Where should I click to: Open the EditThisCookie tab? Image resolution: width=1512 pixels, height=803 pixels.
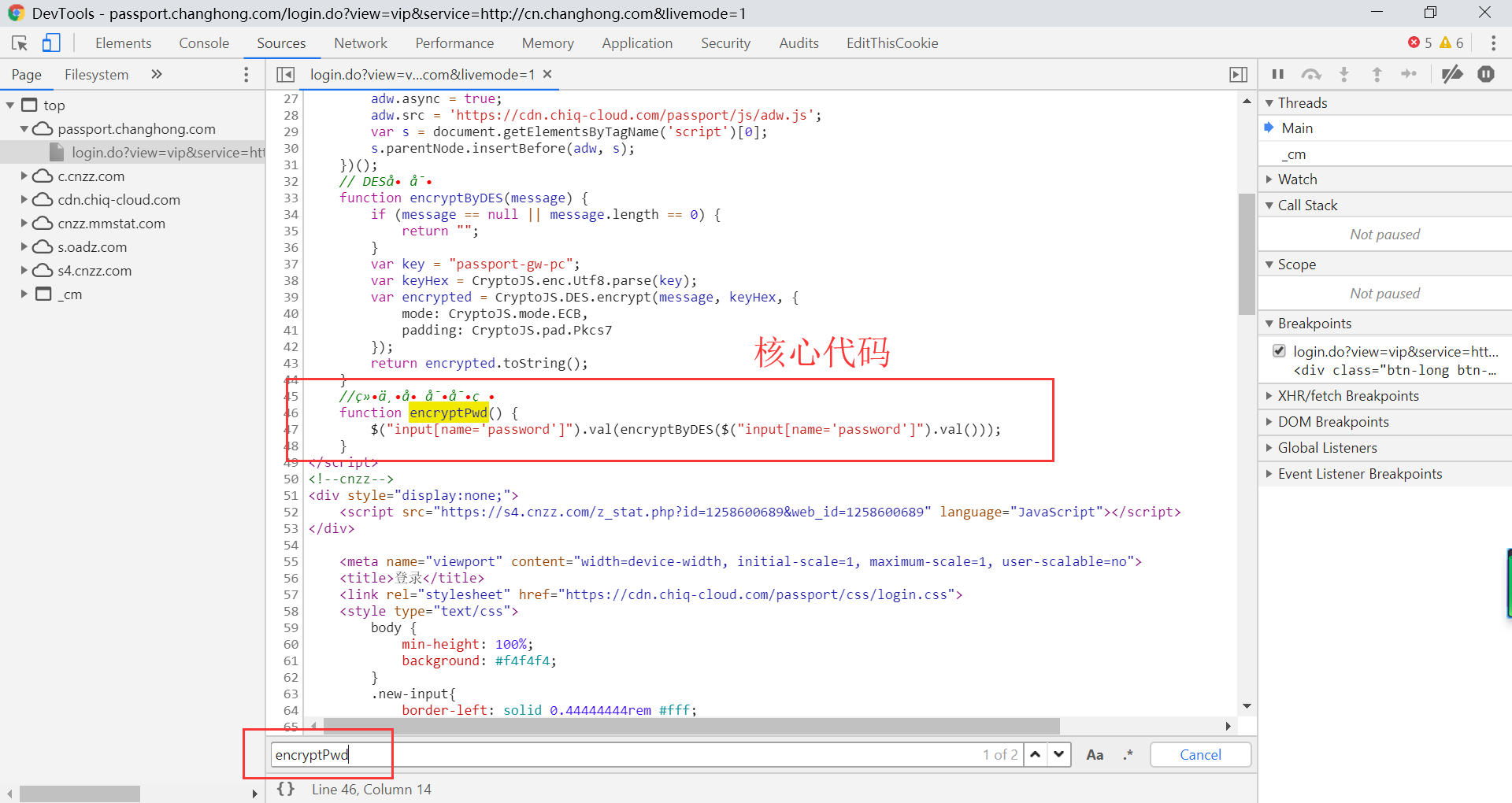[892, 43]
